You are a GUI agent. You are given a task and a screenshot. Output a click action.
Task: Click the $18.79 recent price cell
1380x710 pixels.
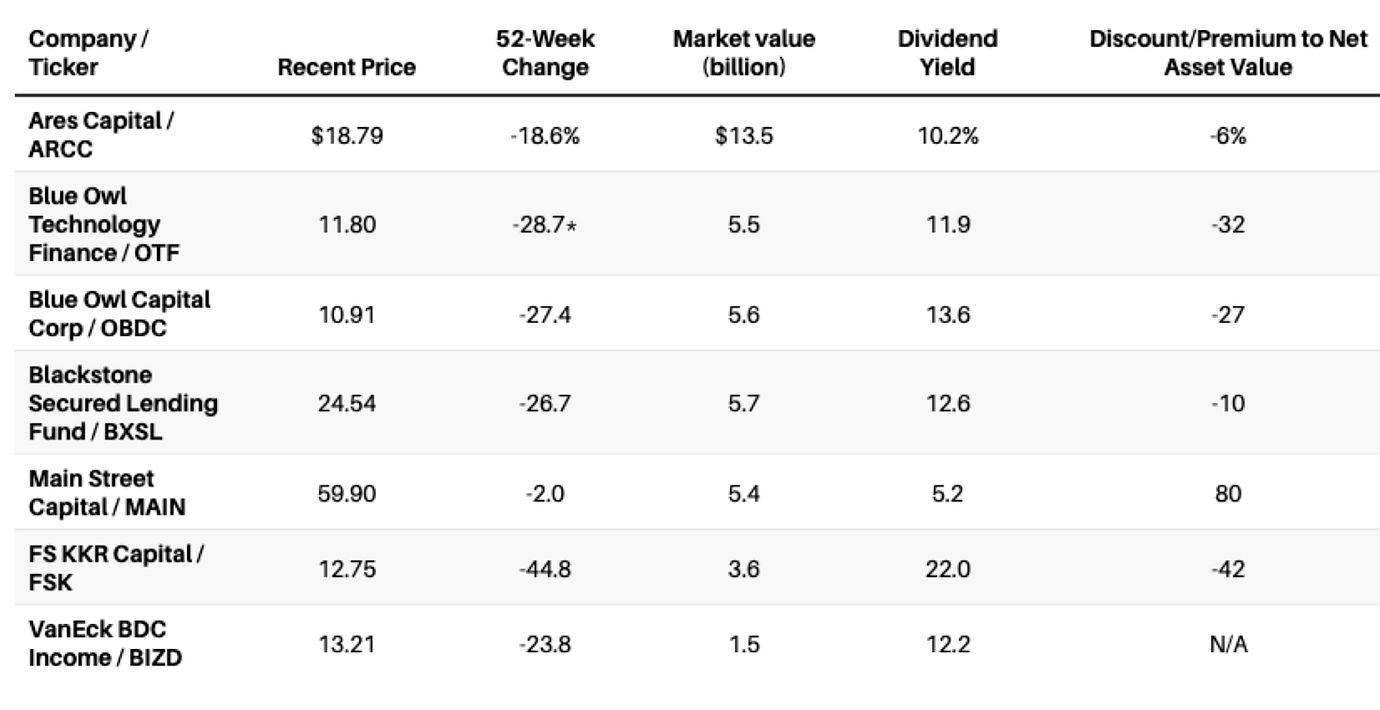[x=346, y=136]
